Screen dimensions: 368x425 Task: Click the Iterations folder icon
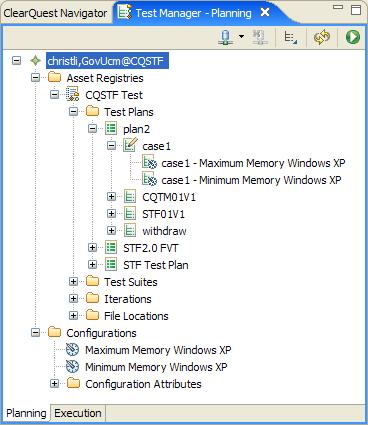click(x=92, y=298)
